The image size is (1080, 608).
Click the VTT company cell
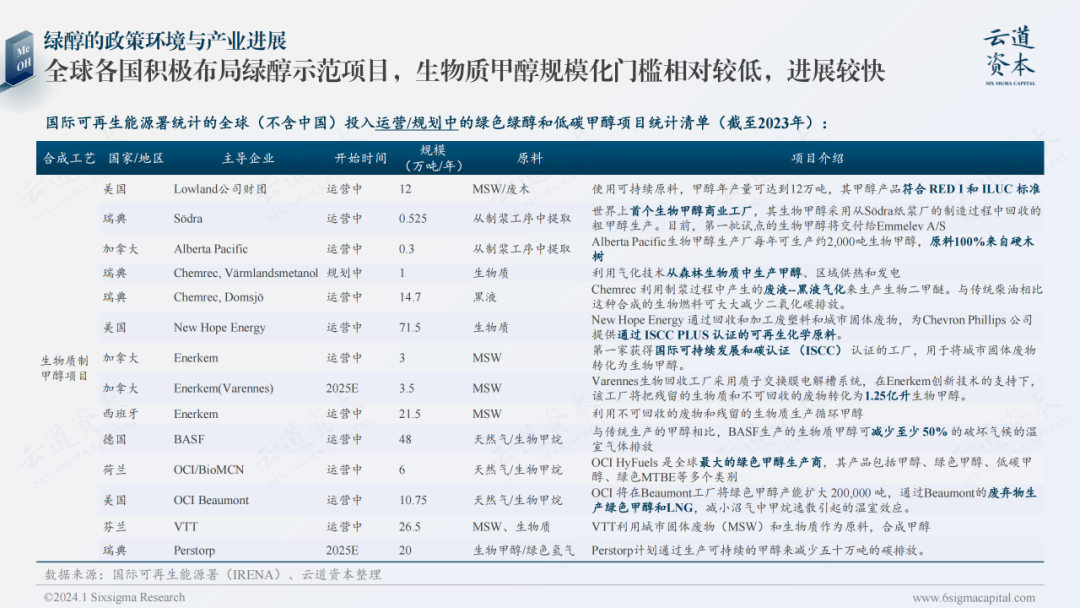(185, 526)
